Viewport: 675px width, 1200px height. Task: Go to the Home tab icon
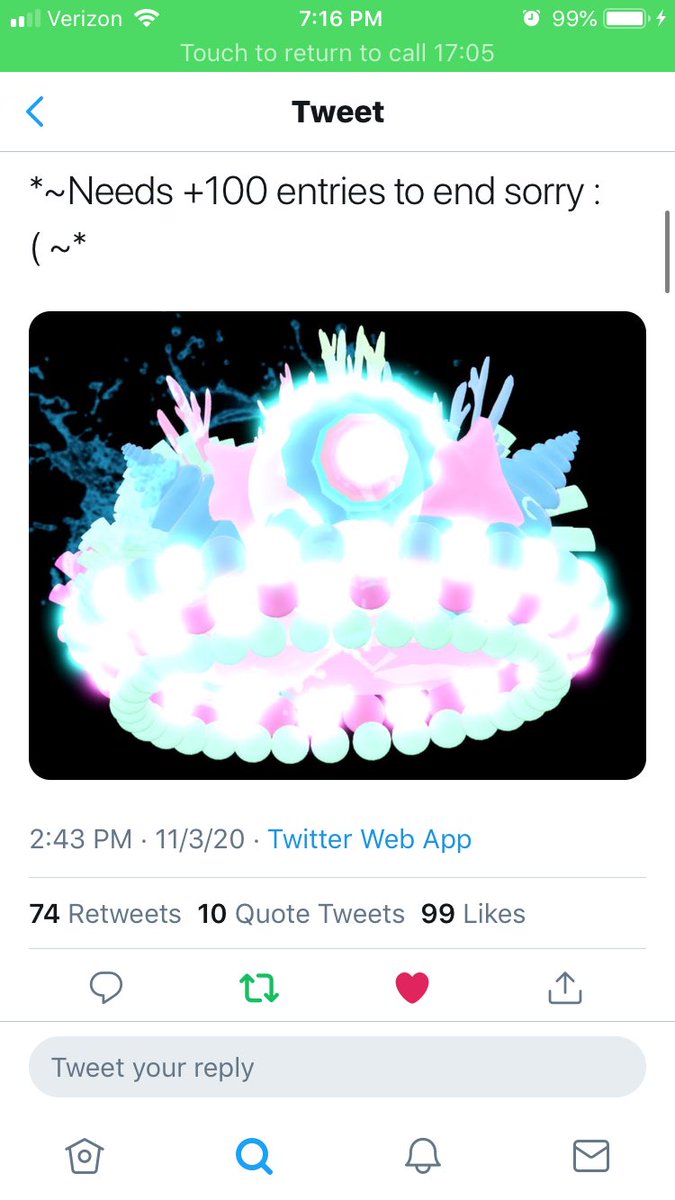click(85, 1156)
